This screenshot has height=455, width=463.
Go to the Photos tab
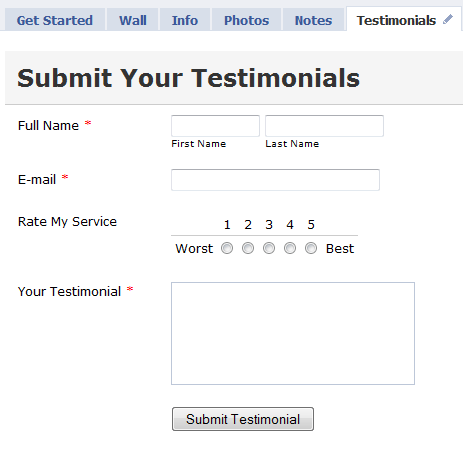click(246, 20)
